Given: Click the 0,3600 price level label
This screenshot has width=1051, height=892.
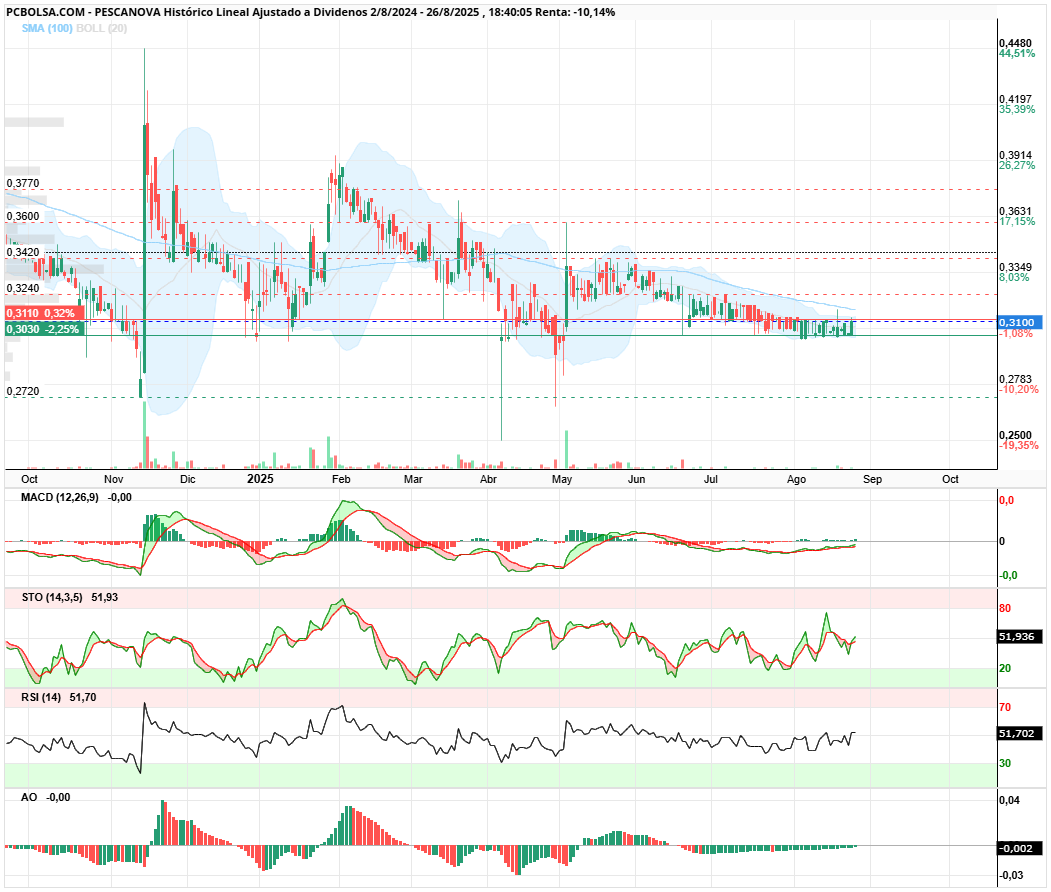Looking at the screenshot, I should [x=23, y=216].
